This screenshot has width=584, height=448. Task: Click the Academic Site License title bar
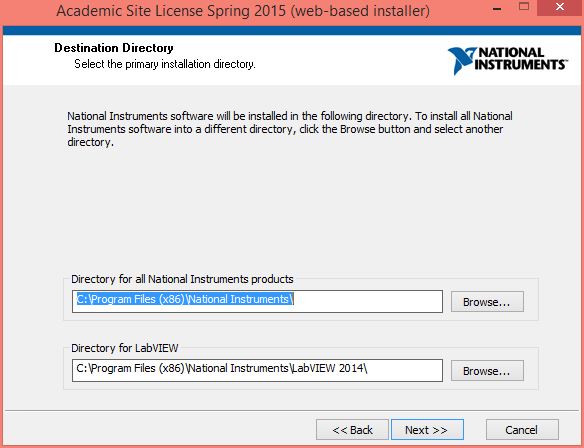coord(243,10)
